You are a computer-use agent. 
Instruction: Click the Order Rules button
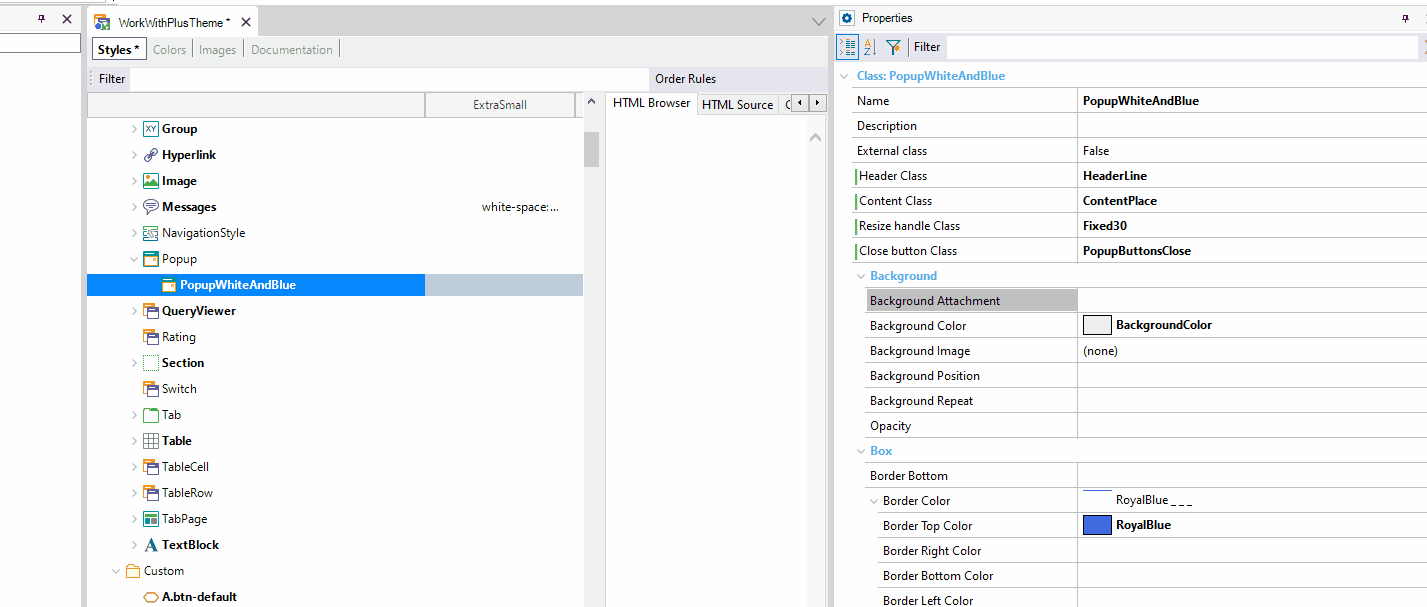click(685, 78)
